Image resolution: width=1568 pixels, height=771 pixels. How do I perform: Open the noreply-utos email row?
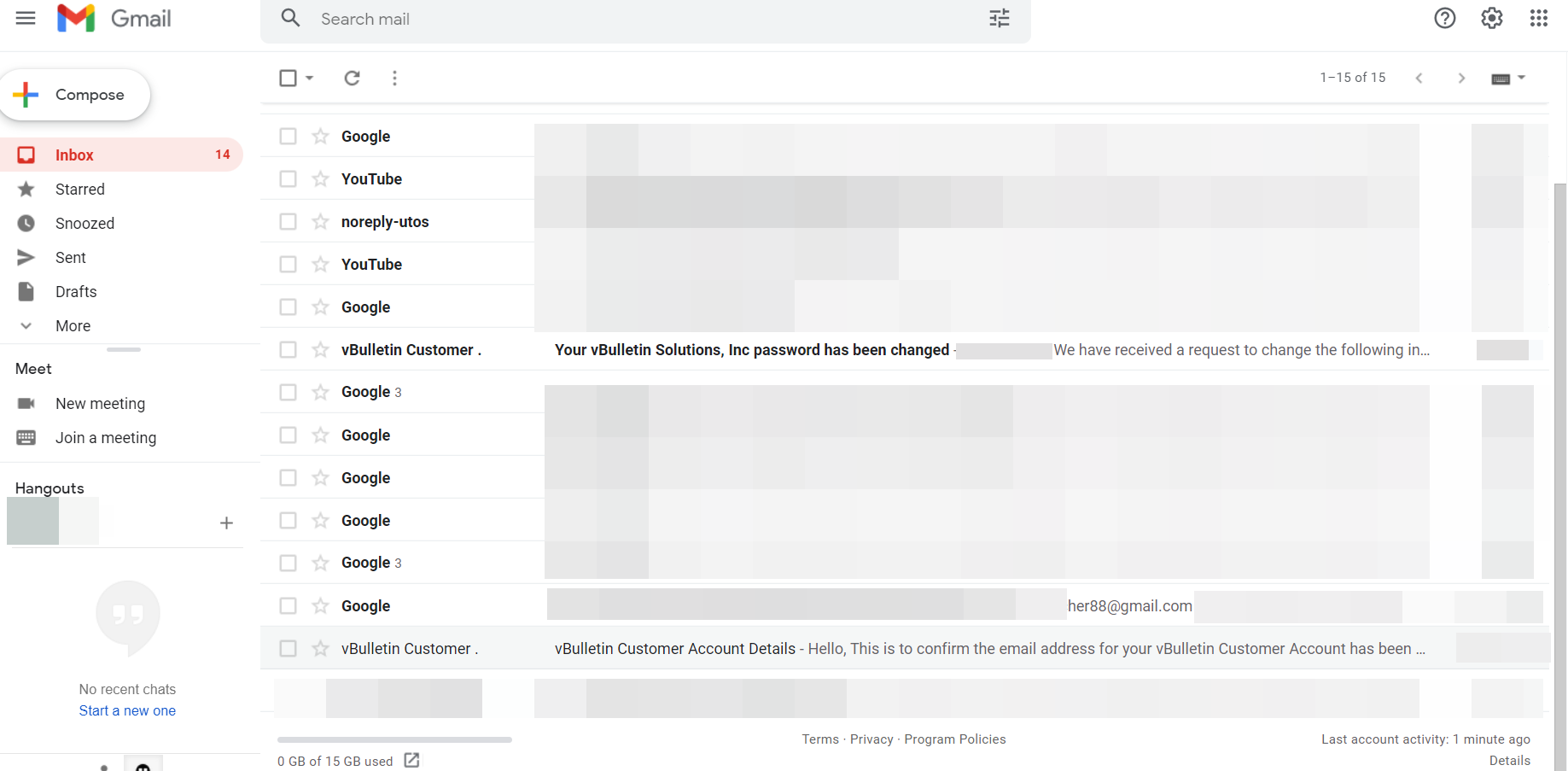tap(905, 221)
